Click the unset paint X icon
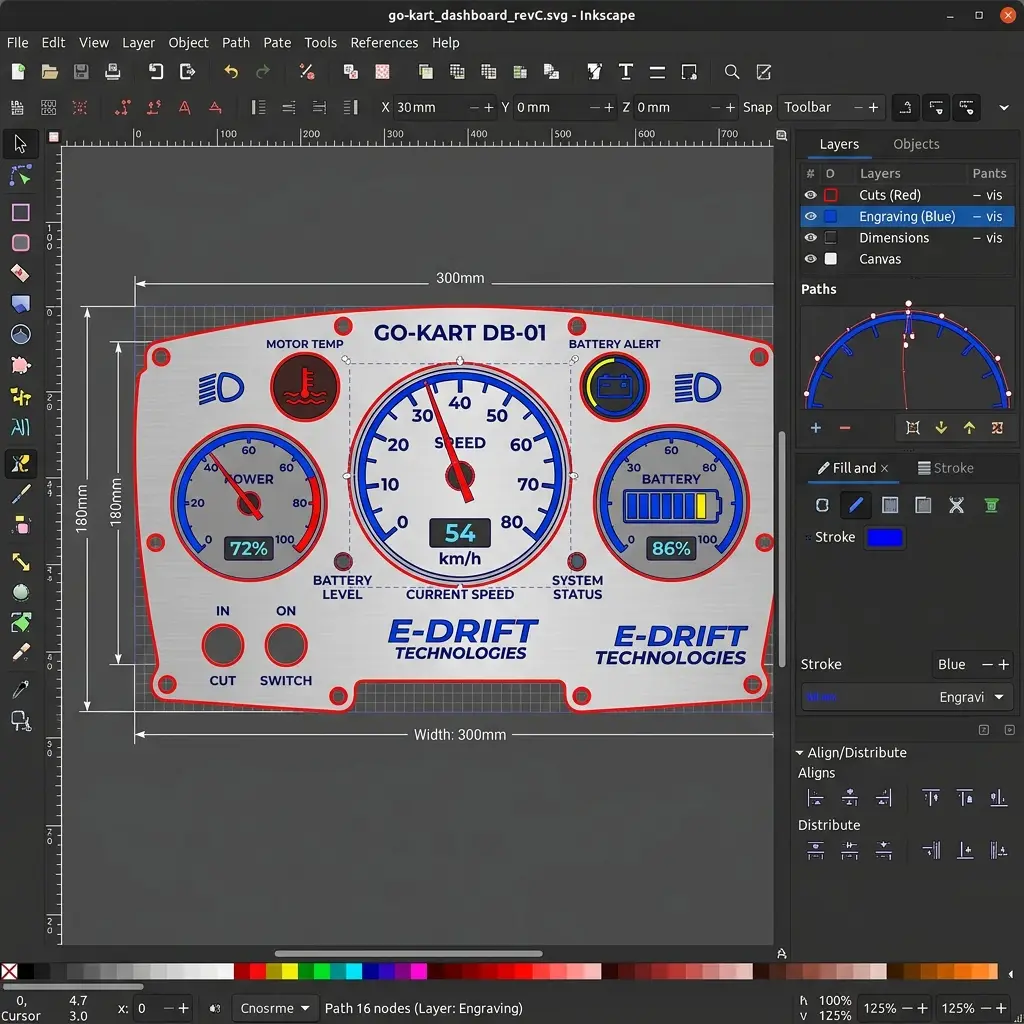1024x1024 pixels. pos(957,505)
